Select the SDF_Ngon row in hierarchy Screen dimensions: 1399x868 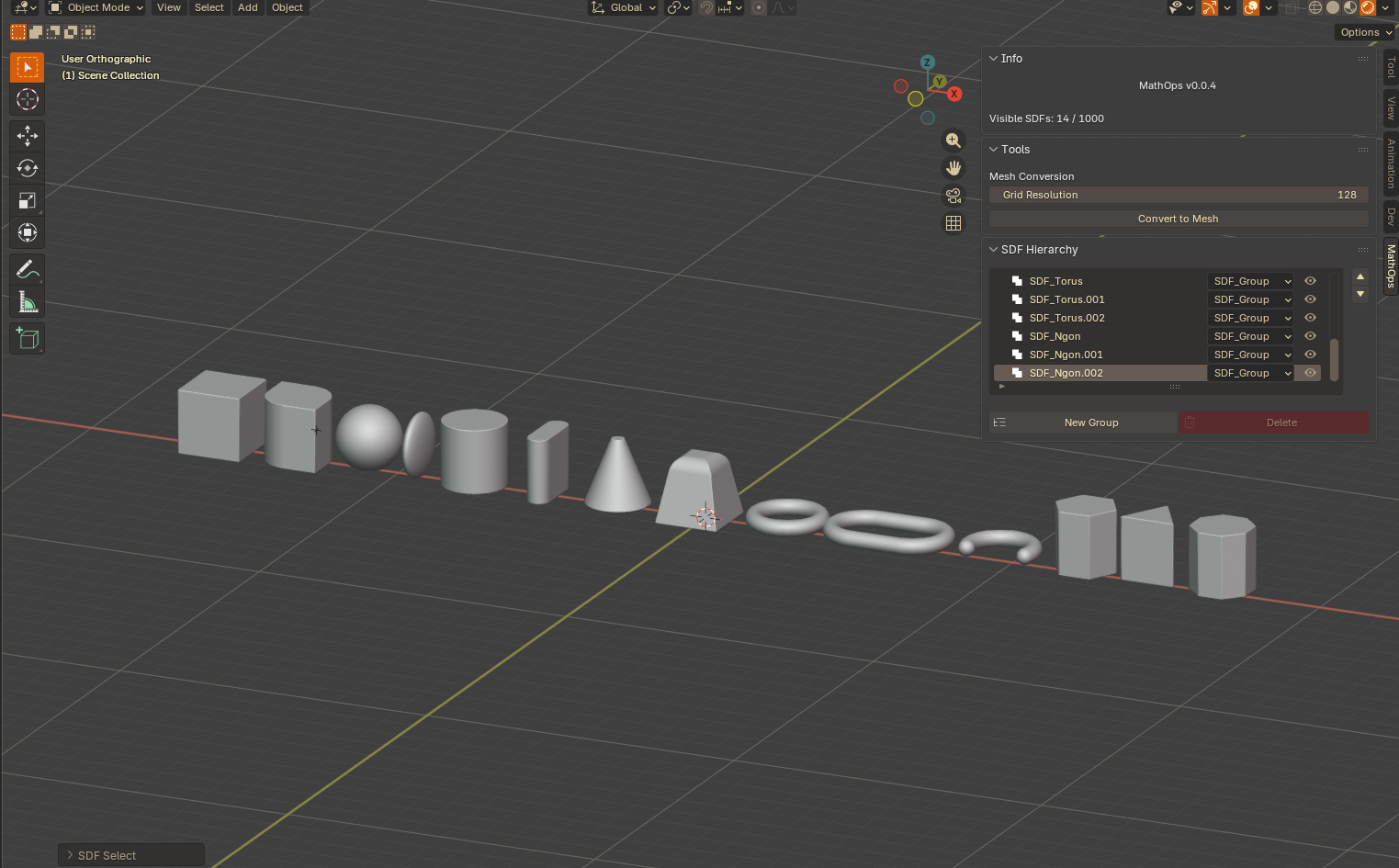point(1100,336)
